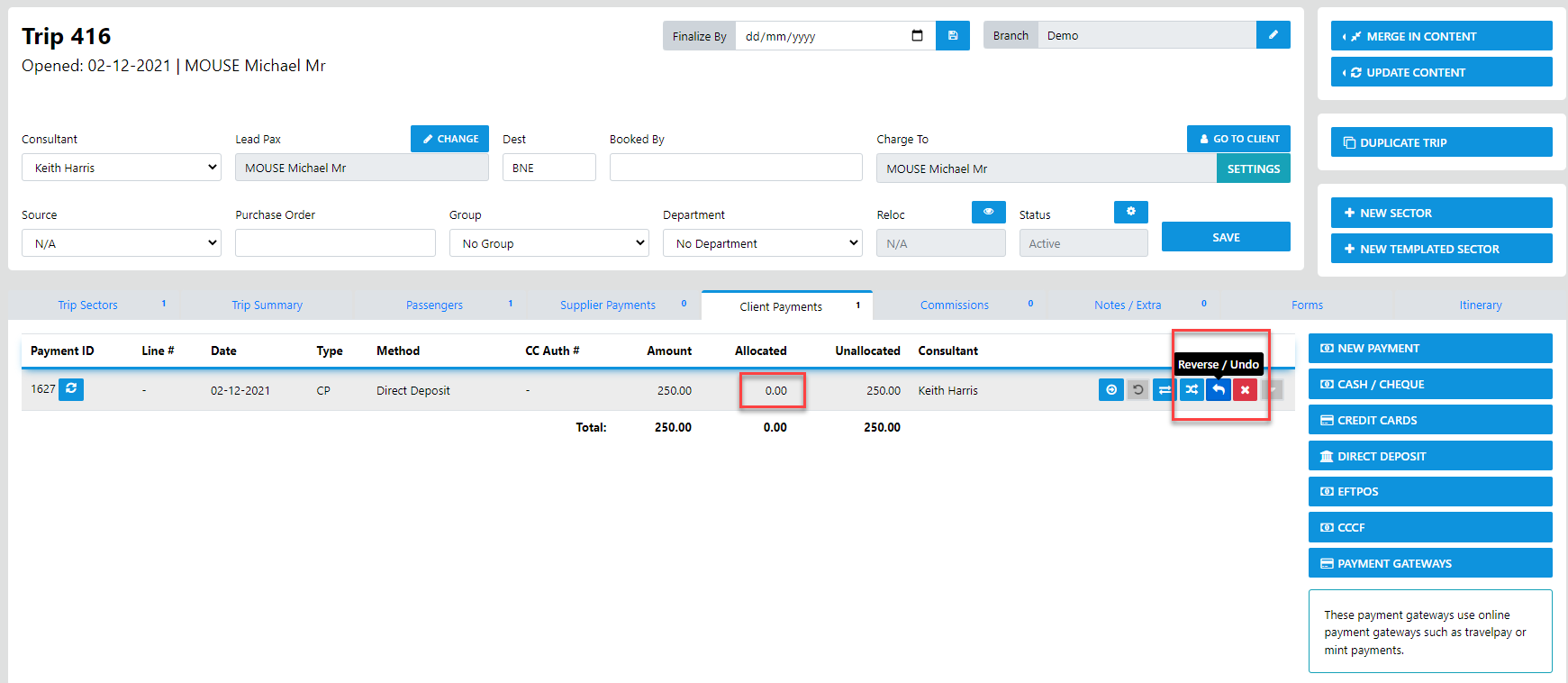
Task: Click the Update Content button
Action: pos(1442,72)
